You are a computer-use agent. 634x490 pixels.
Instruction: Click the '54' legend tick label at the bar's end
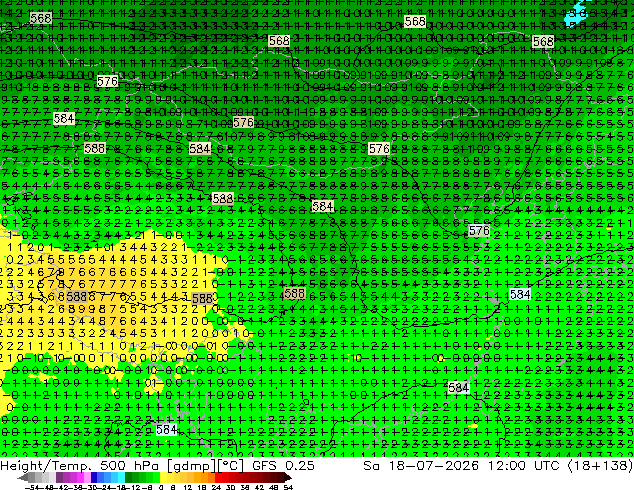(288, 487)
